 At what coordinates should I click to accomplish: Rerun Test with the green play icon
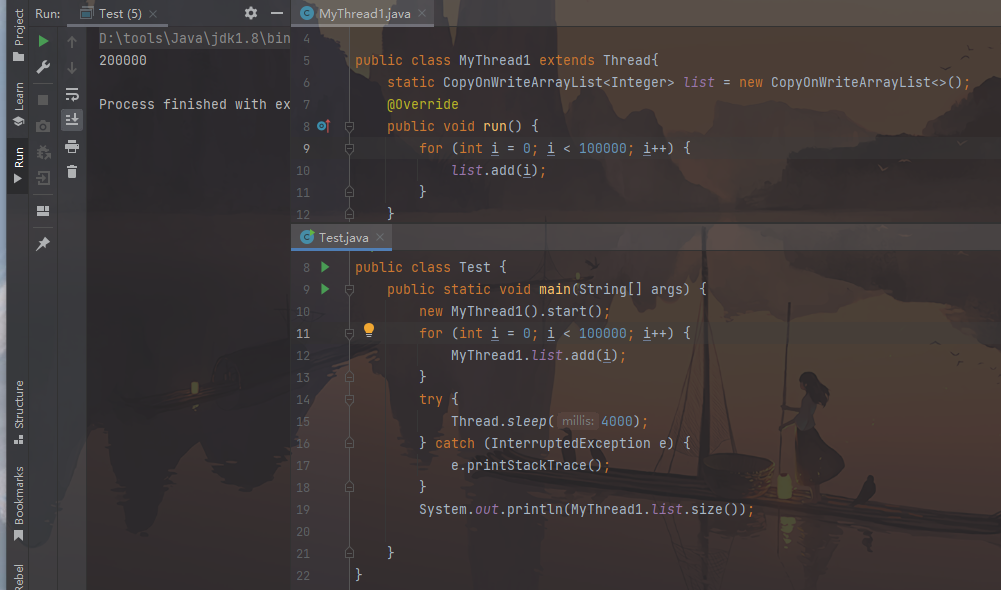tap(43, 41)
